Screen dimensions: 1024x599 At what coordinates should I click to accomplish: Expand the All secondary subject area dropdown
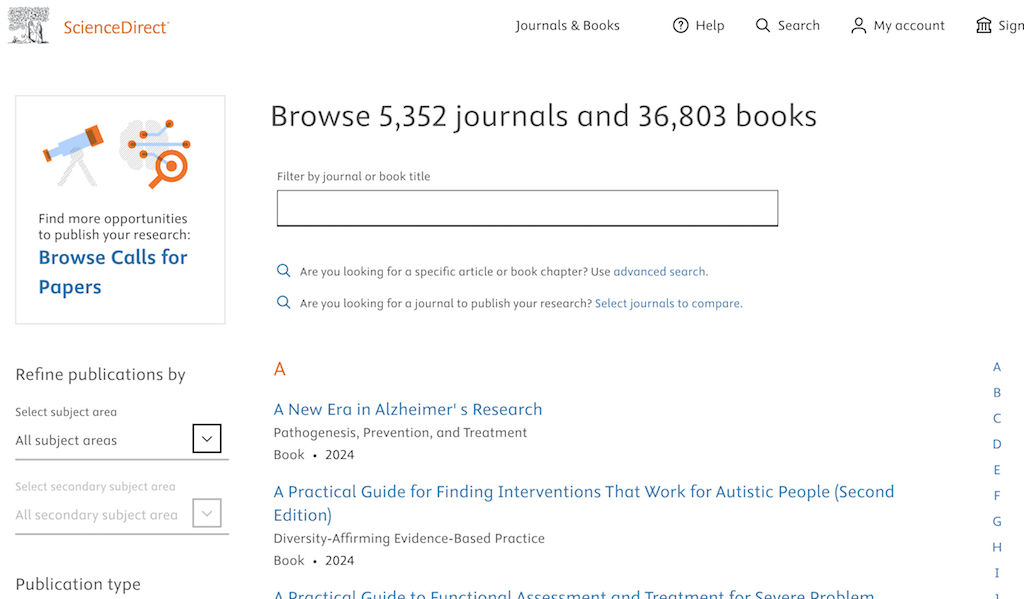click(206, 514)
